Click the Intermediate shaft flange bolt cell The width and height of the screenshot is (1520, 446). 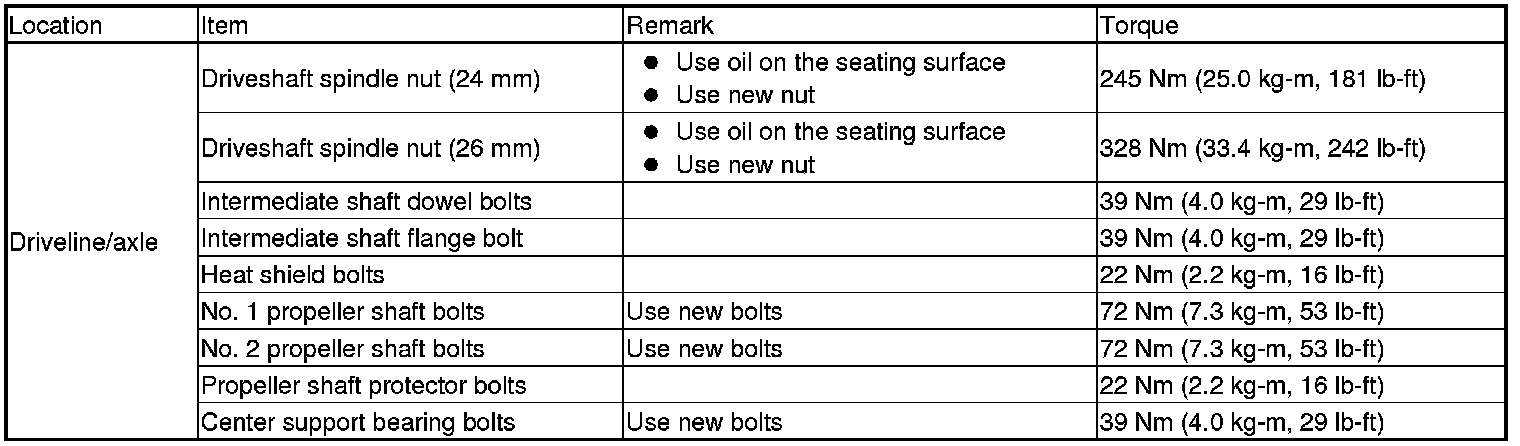(362, 239)
